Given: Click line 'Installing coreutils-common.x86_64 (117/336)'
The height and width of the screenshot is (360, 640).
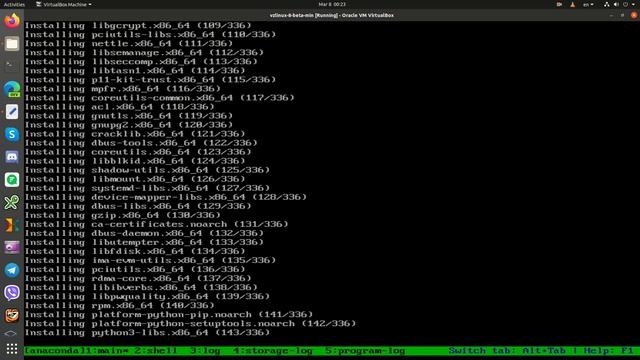Looking at the screenshot, I should [x=160, y=98].
